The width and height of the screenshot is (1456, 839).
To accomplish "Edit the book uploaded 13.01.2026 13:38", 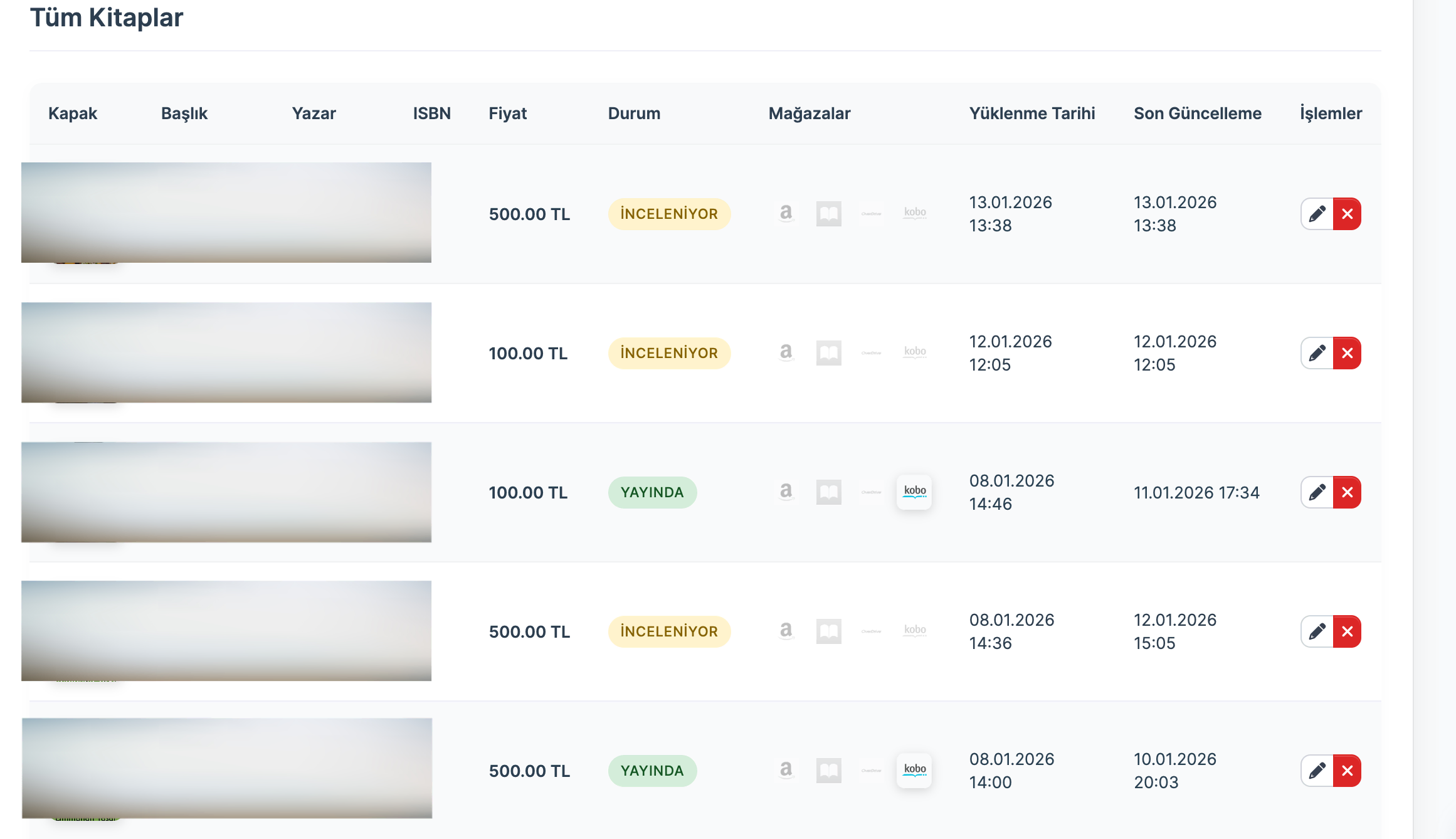I will 1317,214.
